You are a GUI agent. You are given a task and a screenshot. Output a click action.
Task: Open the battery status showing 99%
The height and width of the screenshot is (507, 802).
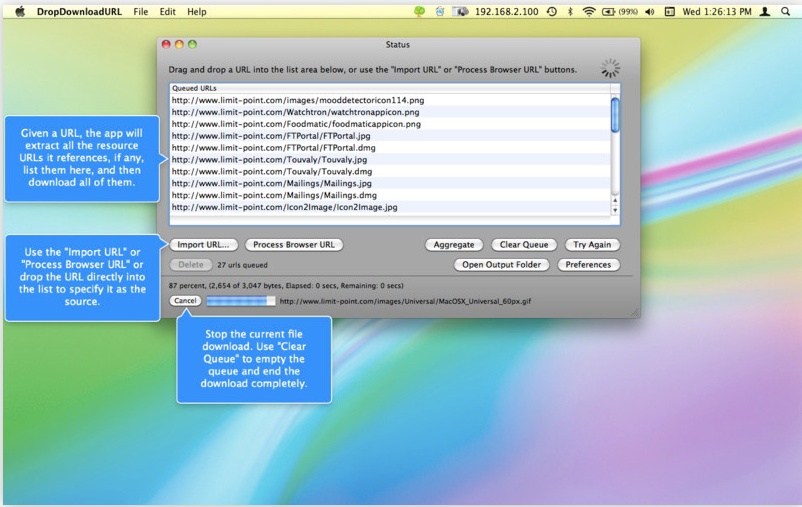pos(619,11)
